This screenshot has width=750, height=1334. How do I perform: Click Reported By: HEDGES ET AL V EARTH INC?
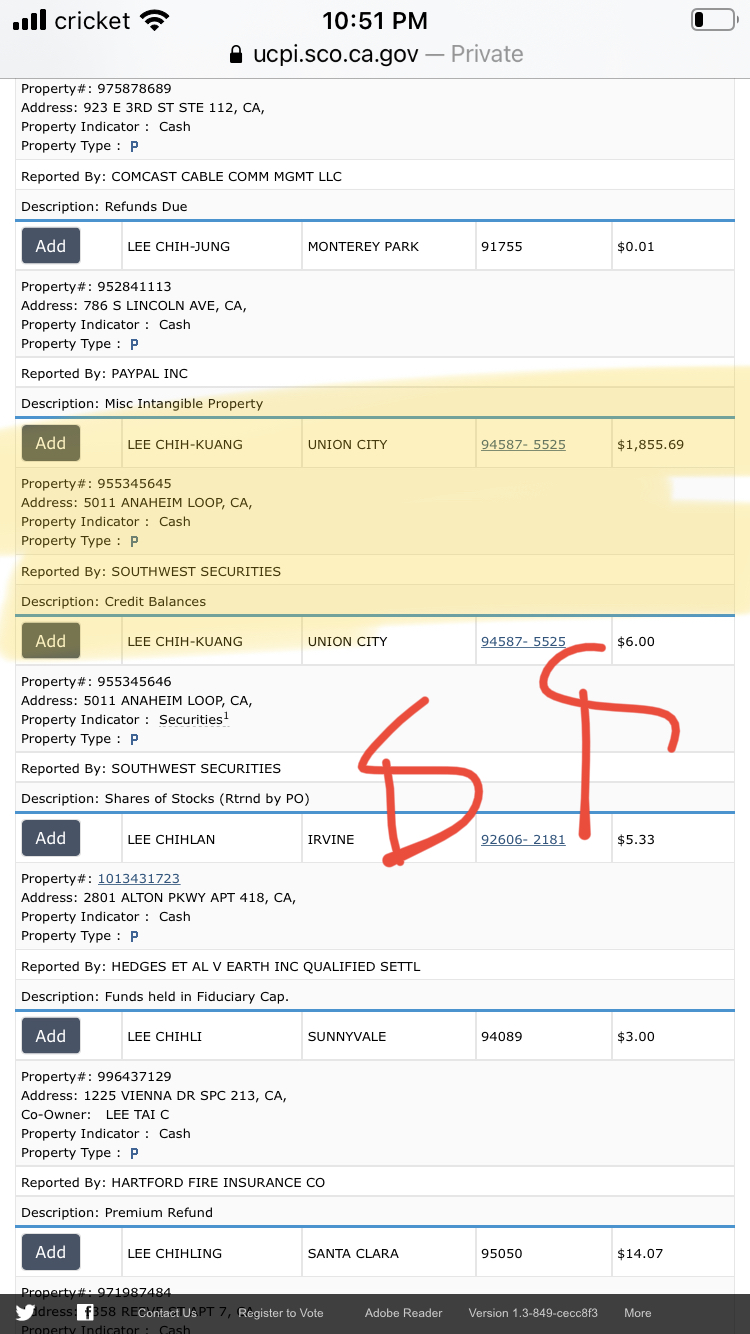[x=221, y=966]
